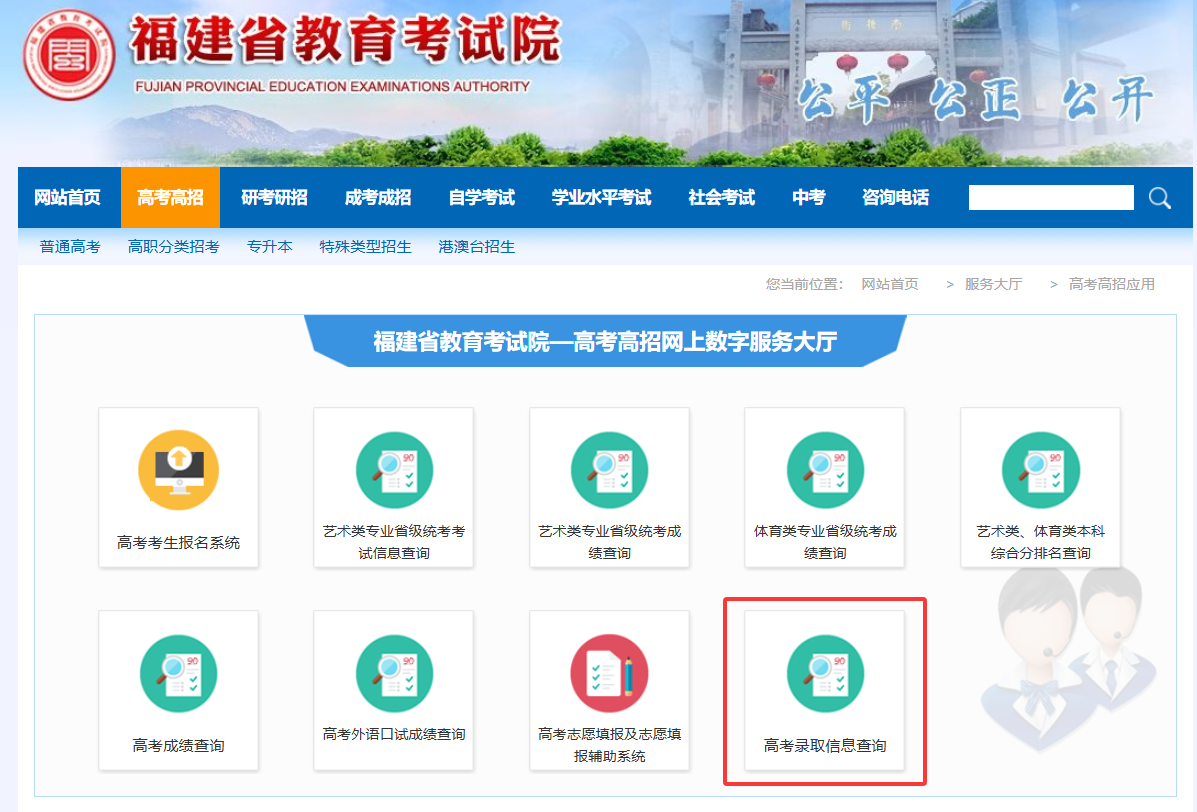Open the 普通高考 submenu link

coord(70,246)
